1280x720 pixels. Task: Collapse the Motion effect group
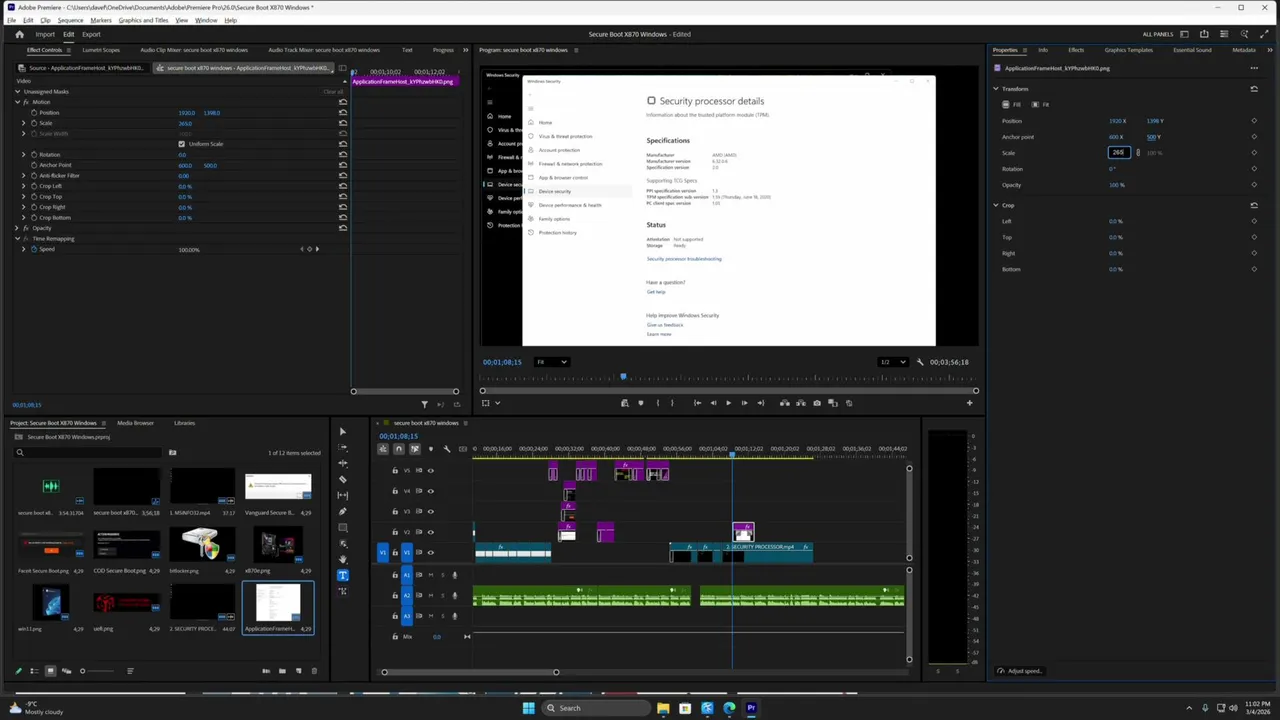pos(17,102)
